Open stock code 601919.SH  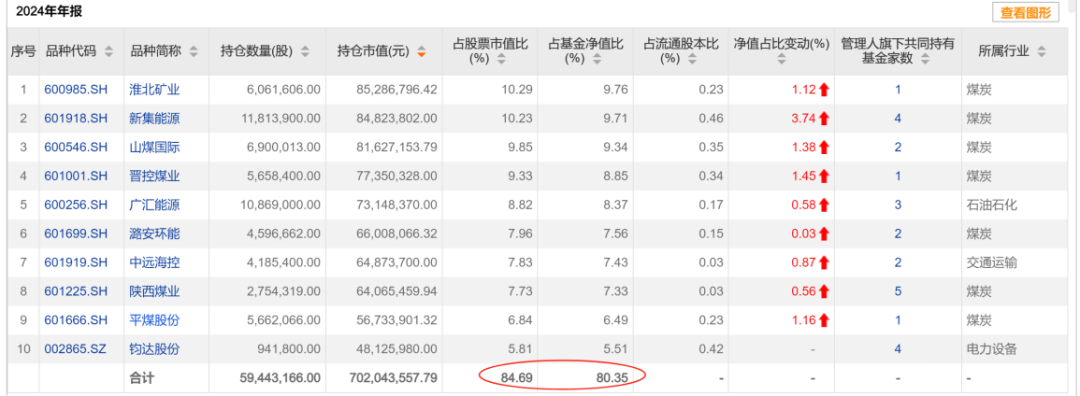(x=76, y=263)
